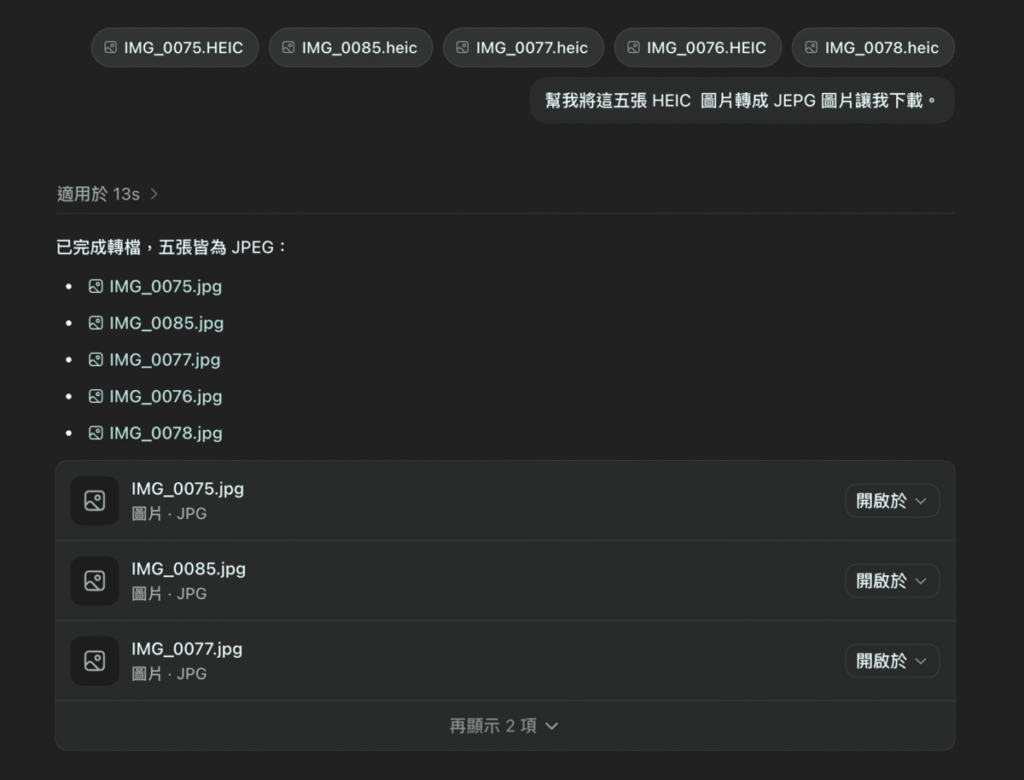The width and height of the screenshot is (1024, 780).
Task: Open the IMG_0076.HEIC attachment chip
Action: click(x=697, y=48)
